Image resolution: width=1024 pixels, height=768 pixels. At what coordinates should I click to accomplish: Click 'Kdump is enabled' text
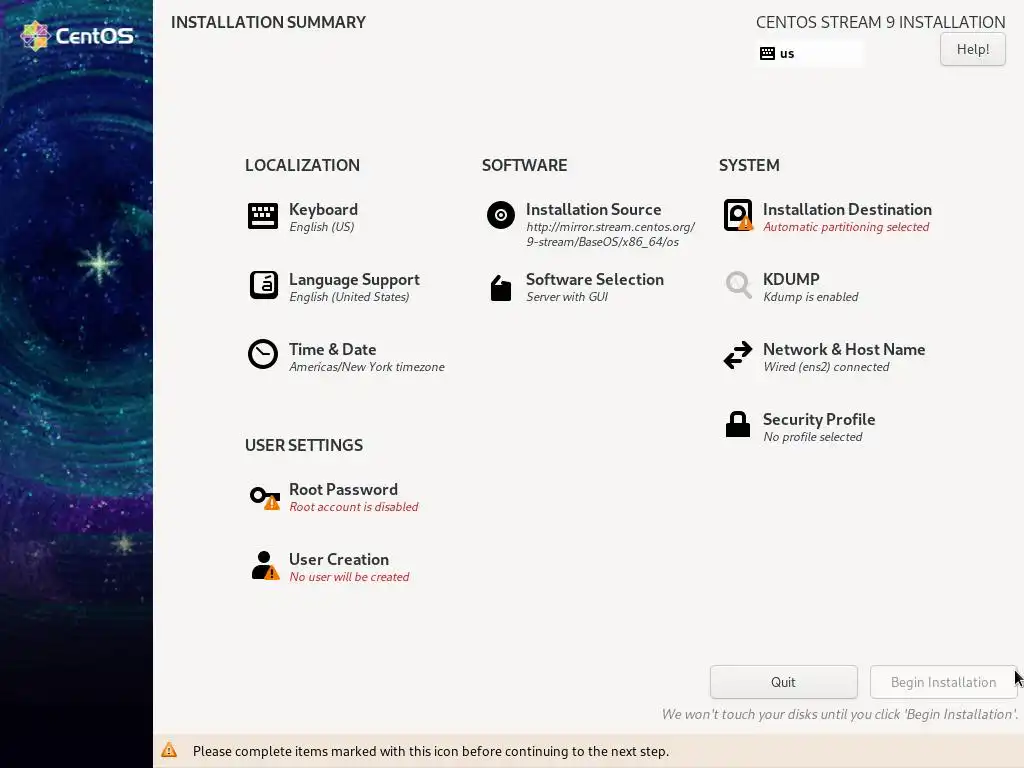click(x=810, y=296)
